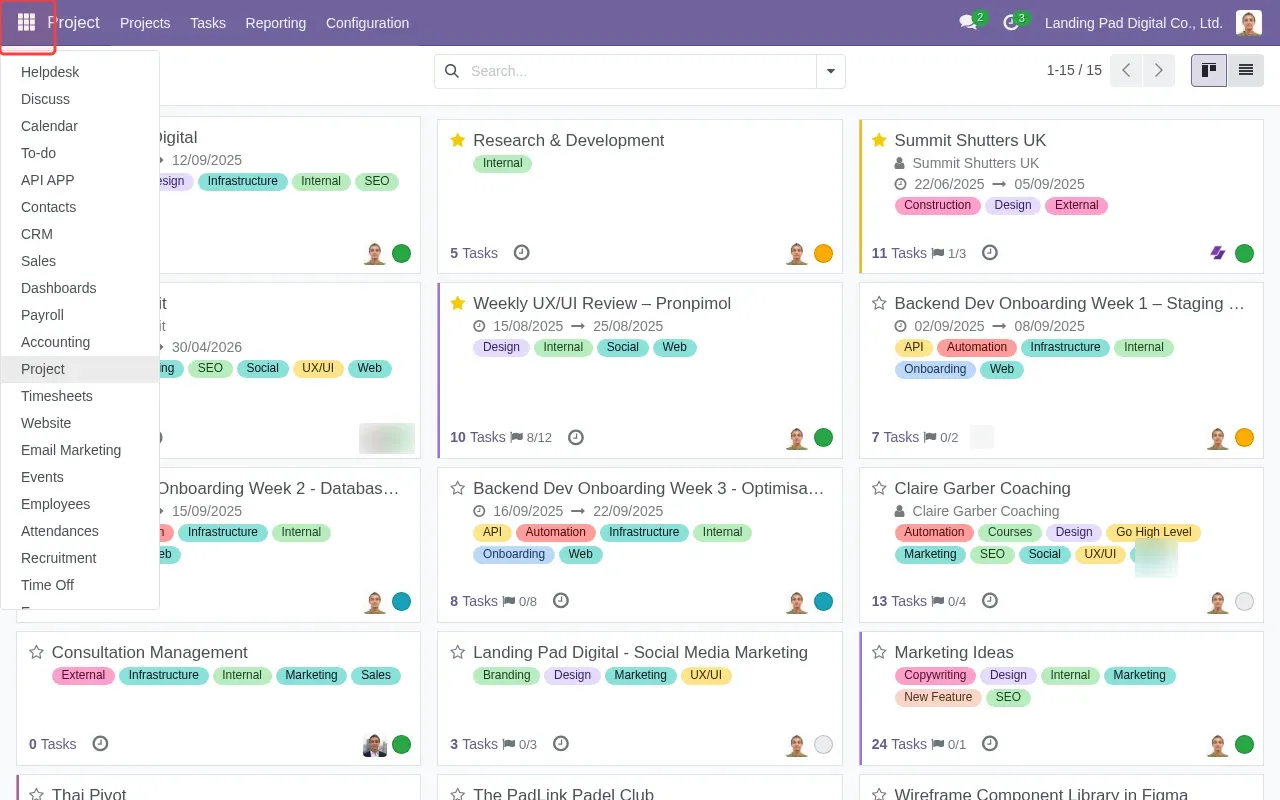Open the Configuration menu dropdown
Viewport: 1280px width, 800px height.
[x=367, y=23]
